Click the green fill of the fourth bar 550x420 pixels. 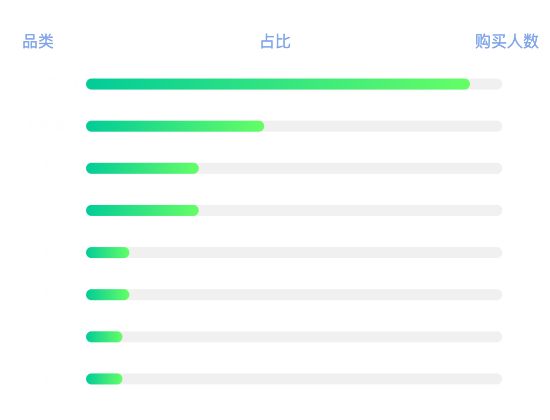click(x=142, y=211)
